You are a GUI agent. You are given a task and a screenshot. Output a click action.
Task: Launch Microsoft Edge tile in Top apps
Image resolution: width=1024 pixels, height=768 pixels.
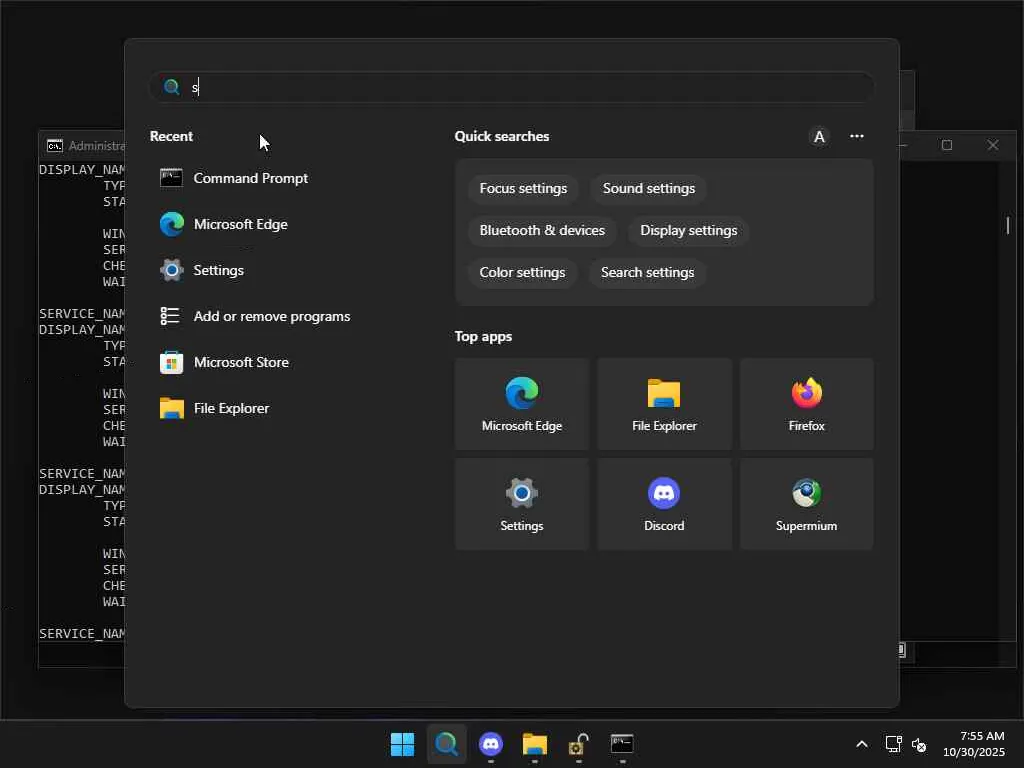522,404
